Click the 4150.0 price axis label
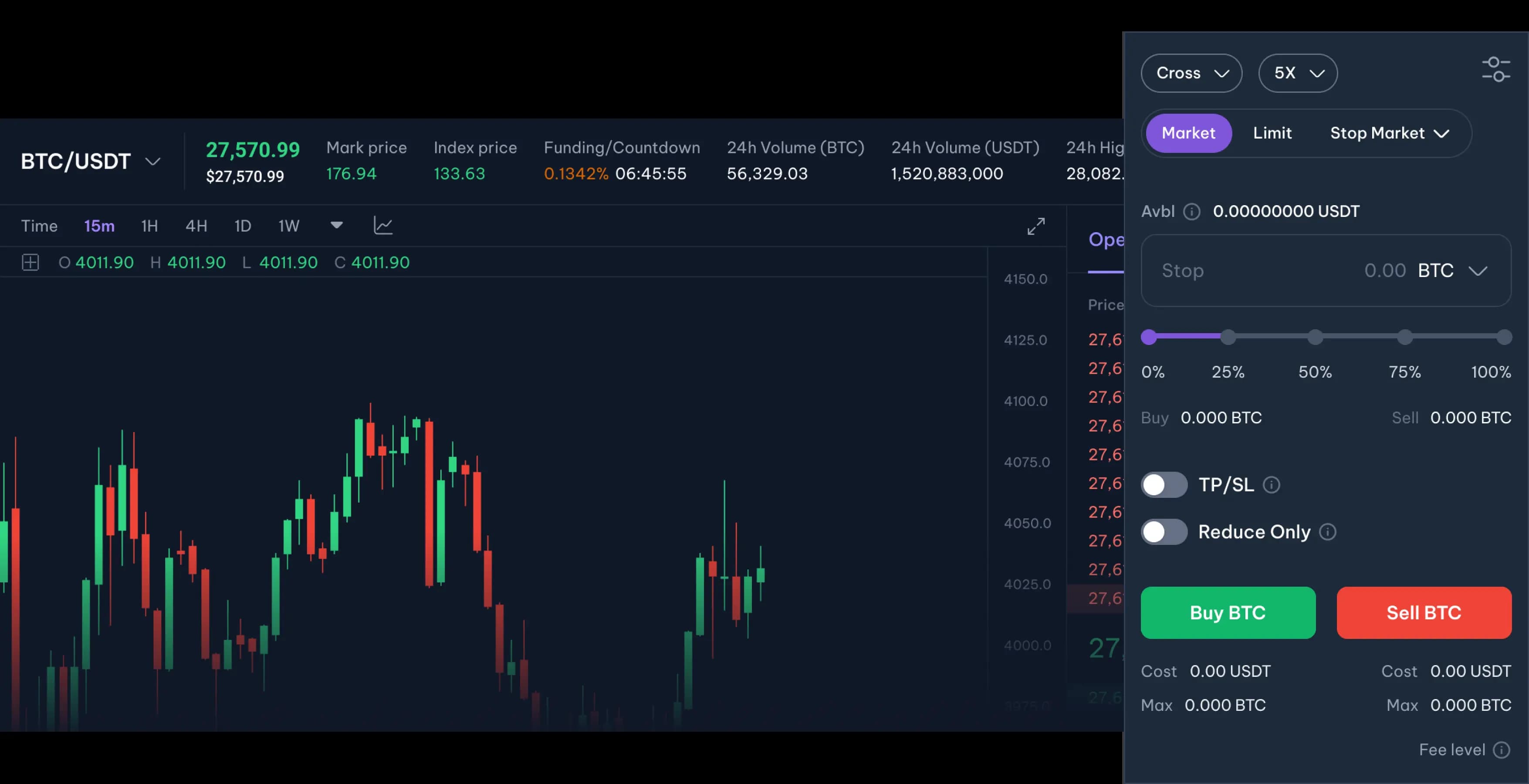The width and height of the screenshot is (1529, 784). tap(1025, 279)
